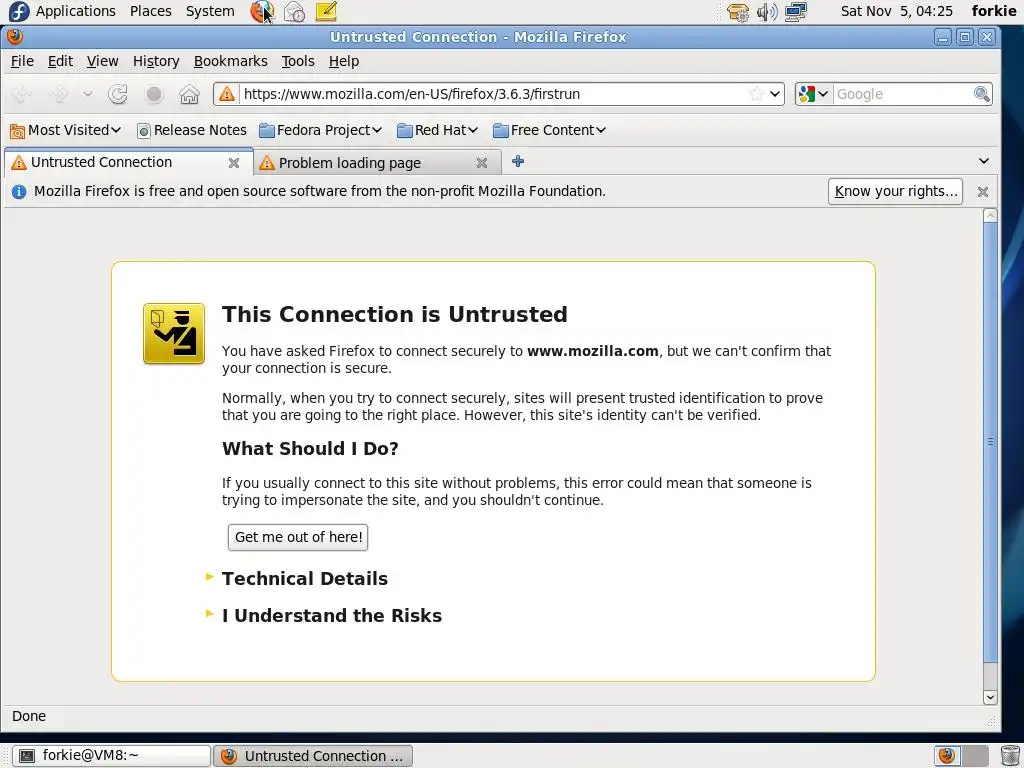Open the Help menu
This screenshot has height=768, width=1024.
[344, 61]
